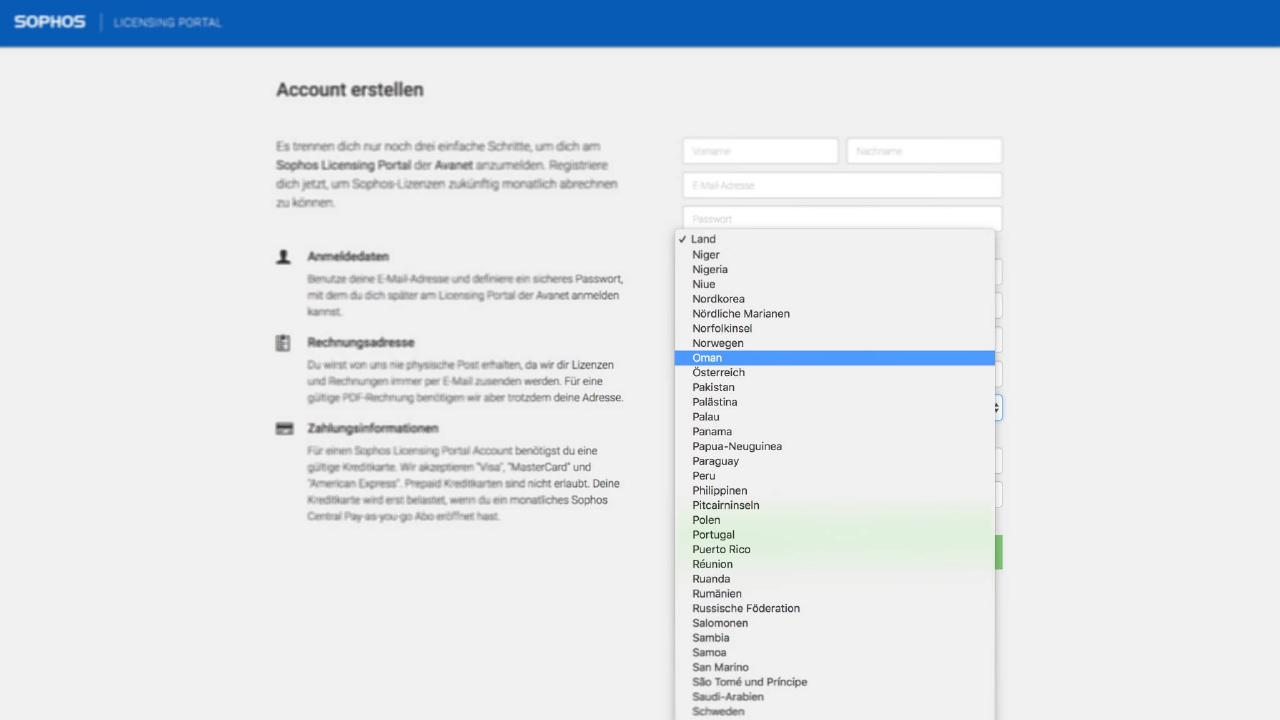
Task: Click the Anmeldedaten person icon
Action: pyautogui.click(x=284, y=257)
